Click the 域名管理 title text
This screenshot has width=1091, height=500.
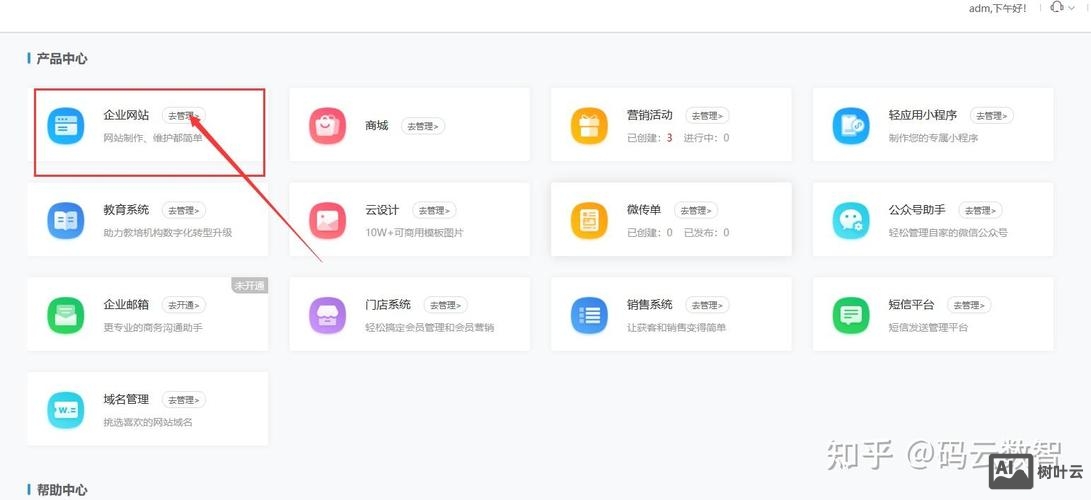click(x=126, y=400)
